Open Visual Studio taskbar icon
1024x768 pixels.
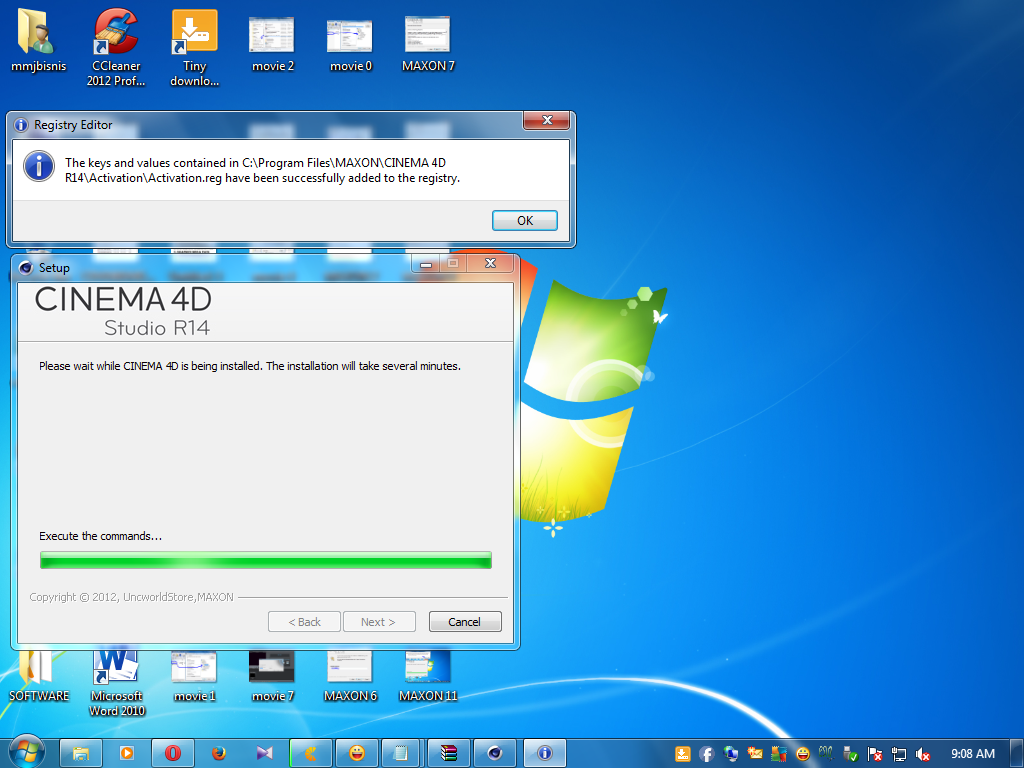click(264, 754)
